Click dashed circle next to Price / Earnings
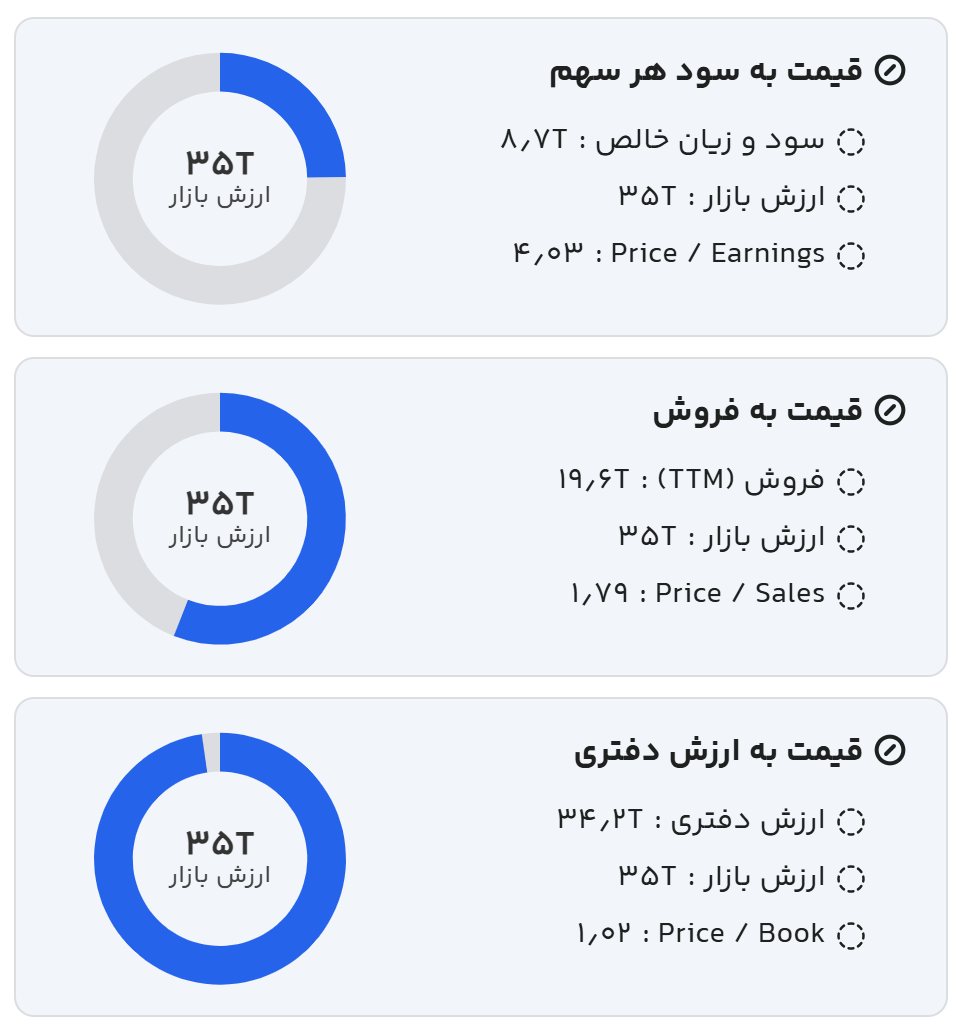The width and height of the screenshot is (962, 1032). (850, 256)
